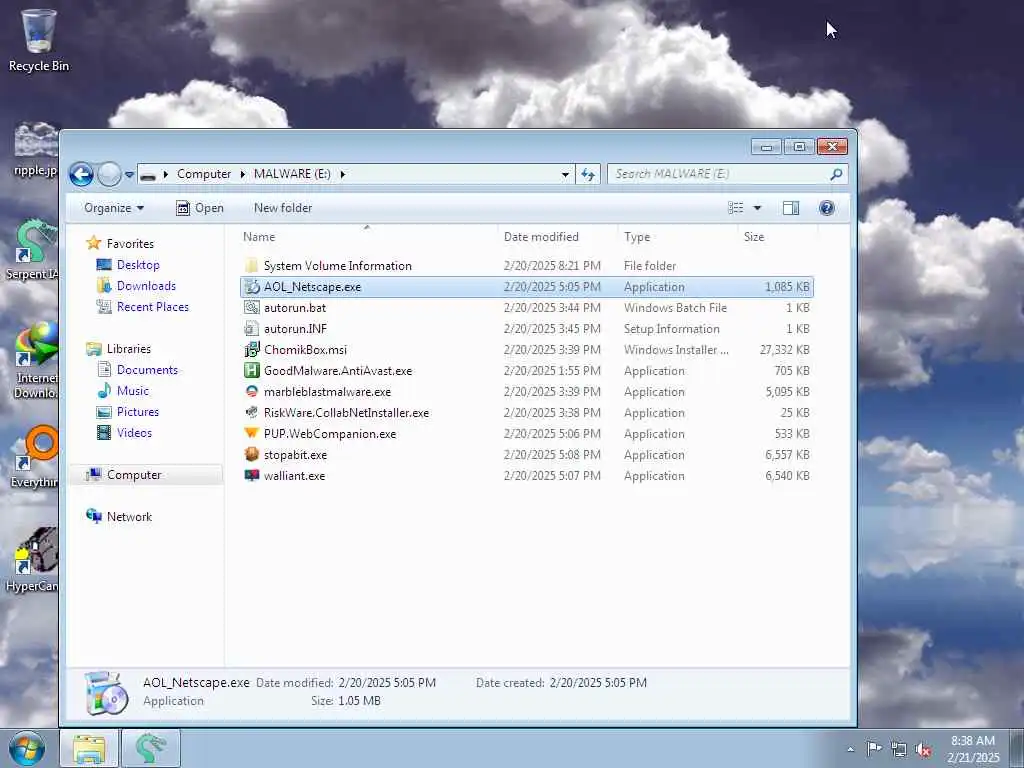Select the PUP.WebCompanion.exe icon
The image size is (1024, 768).
[251, 434]
